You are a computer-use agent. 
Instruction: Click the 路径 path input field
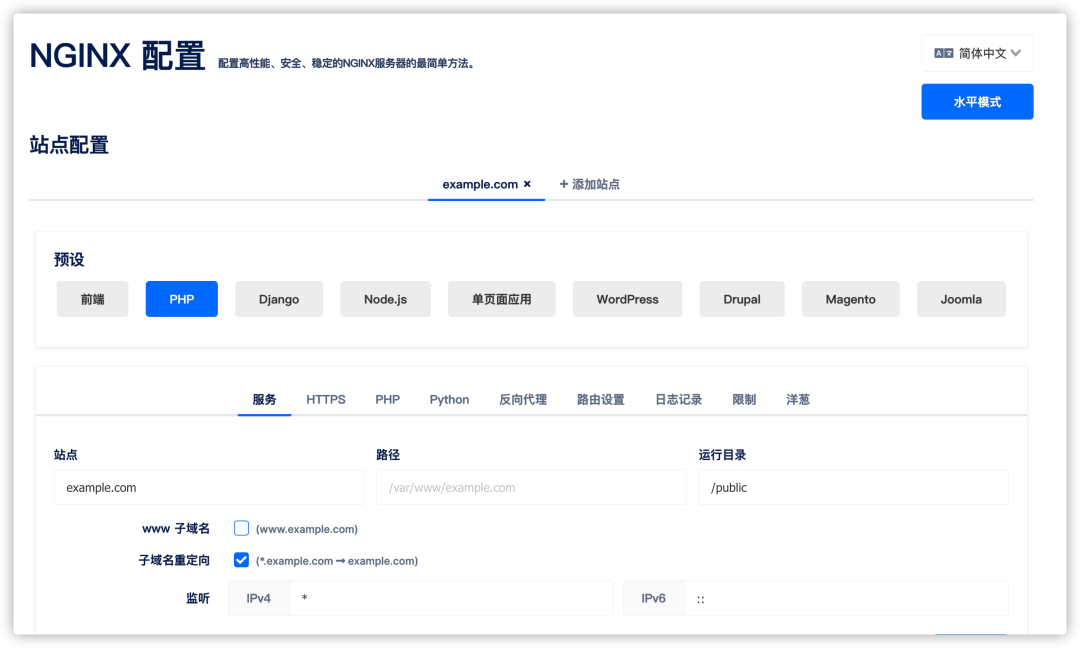coord(531,487)
